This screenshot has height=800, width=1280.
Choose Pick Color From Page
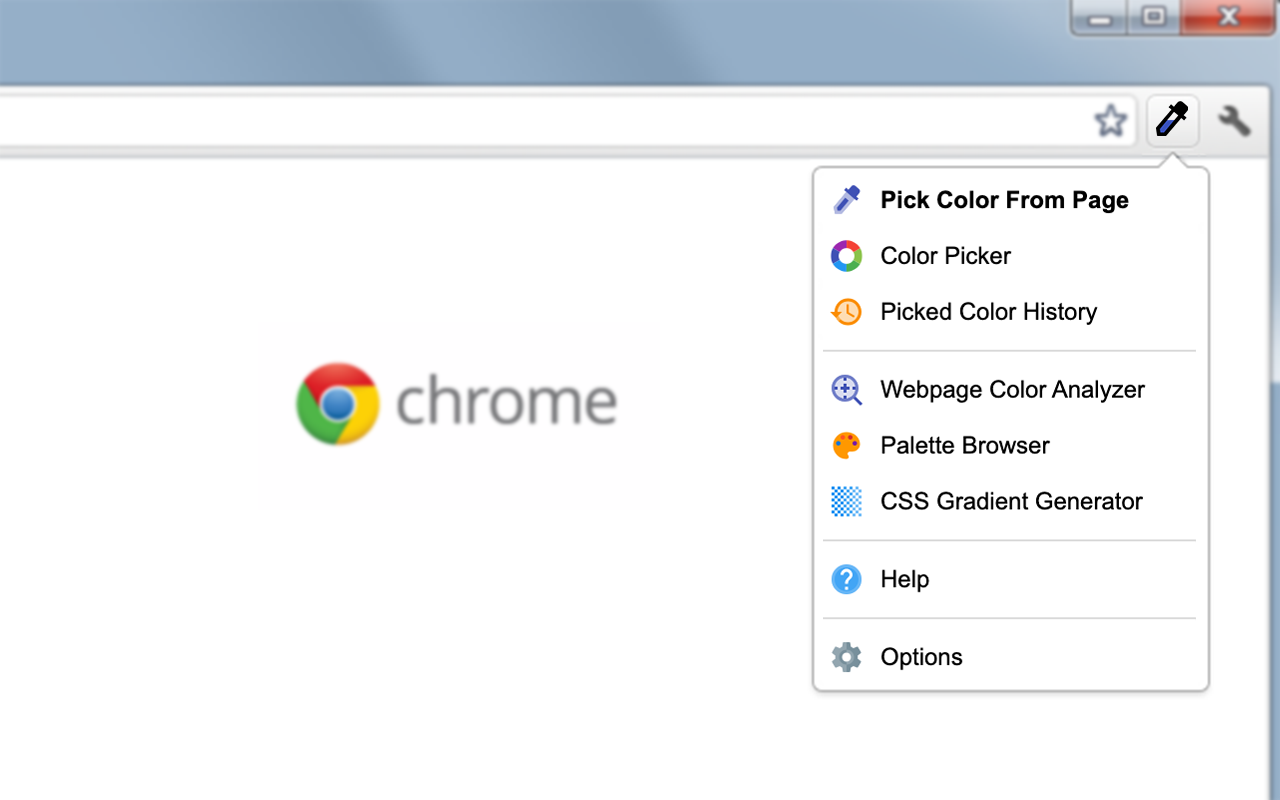point(1003,200)
